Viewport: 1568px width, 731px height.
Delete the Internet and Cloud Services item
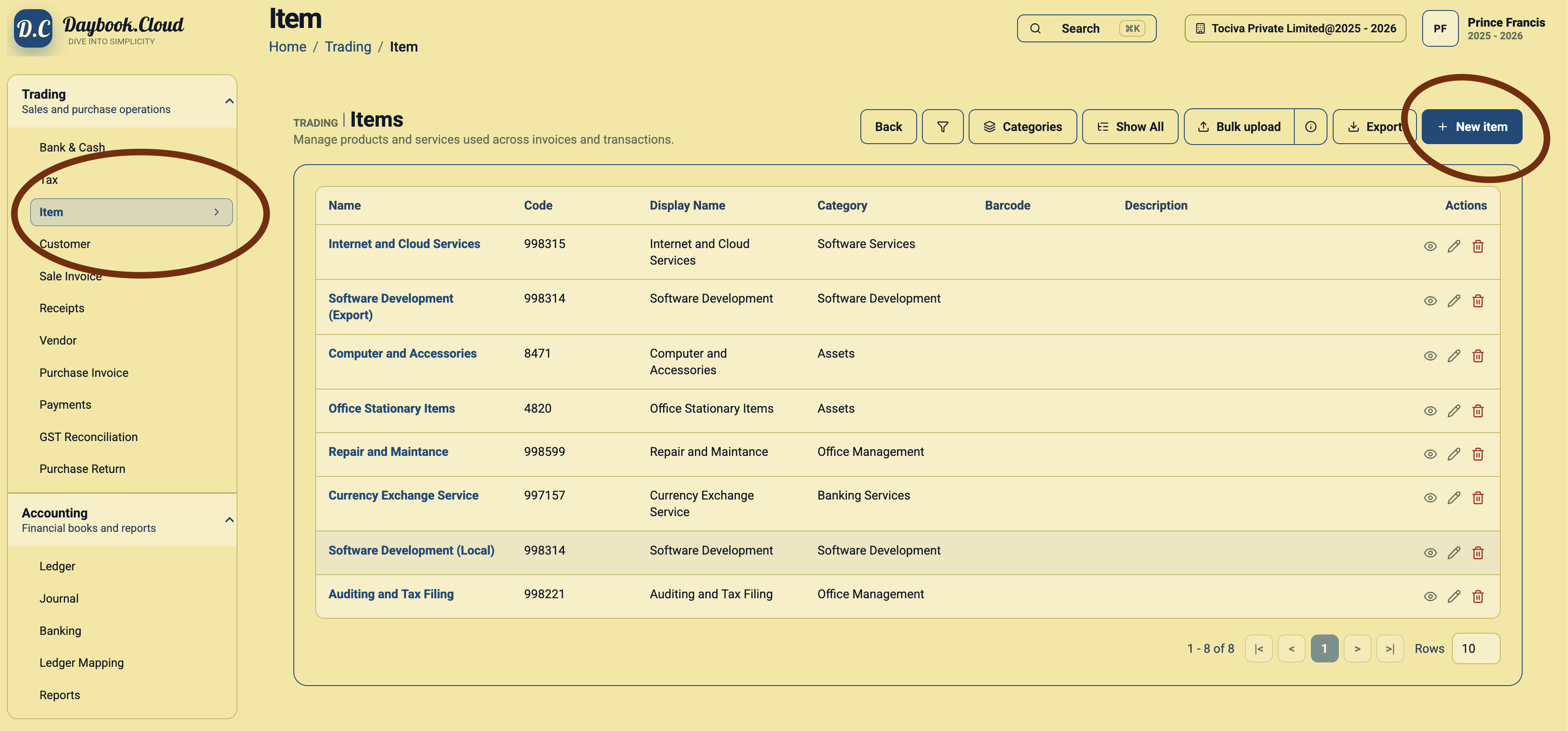tap(1477, 247)
